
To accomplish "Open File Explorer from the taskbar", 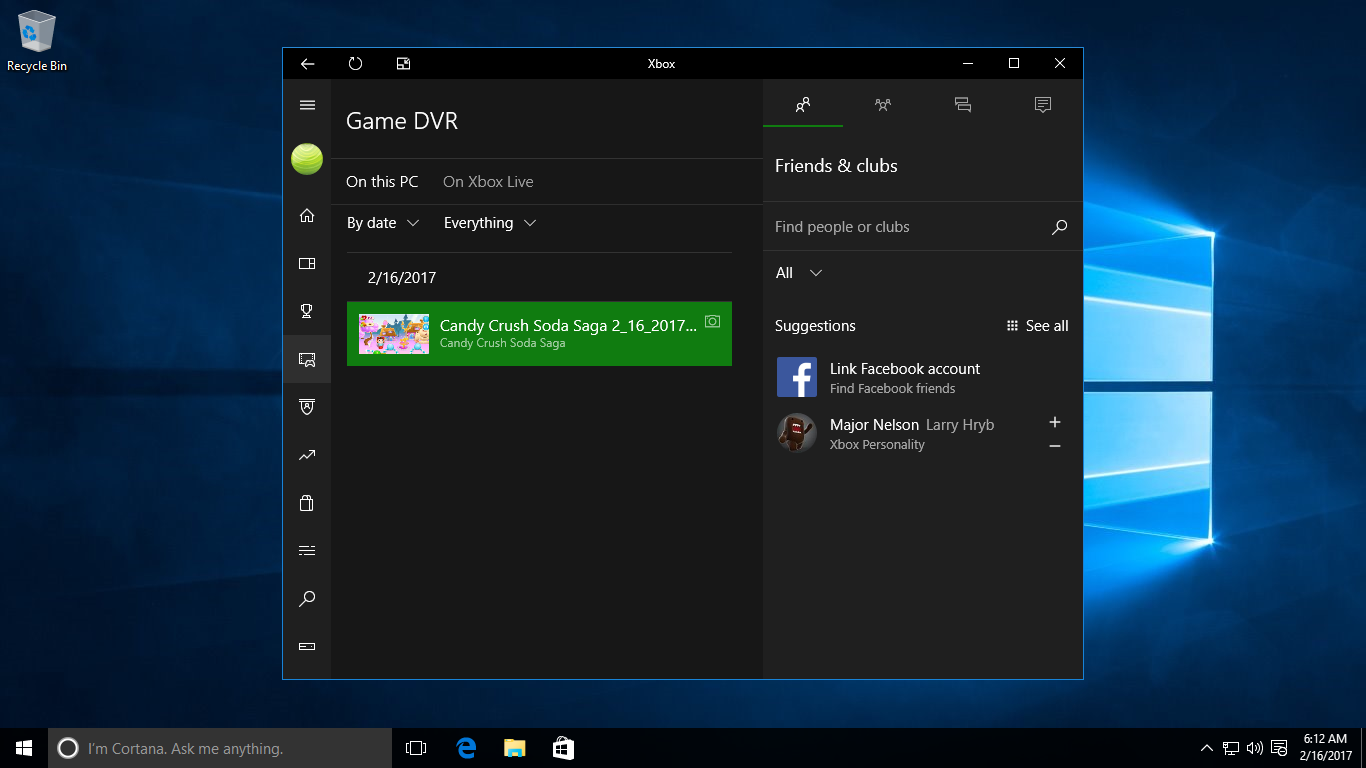I will click(x=514, y=748).
